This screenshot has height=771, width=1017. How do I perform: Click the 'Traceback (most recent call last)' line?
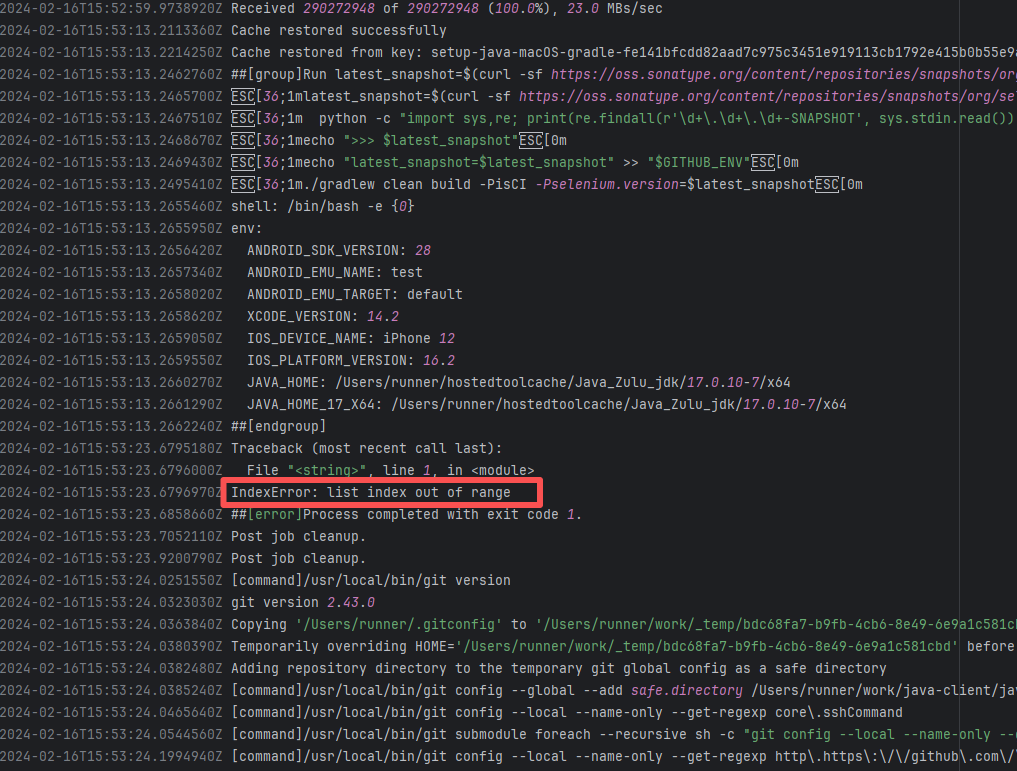tap(367, 448)
